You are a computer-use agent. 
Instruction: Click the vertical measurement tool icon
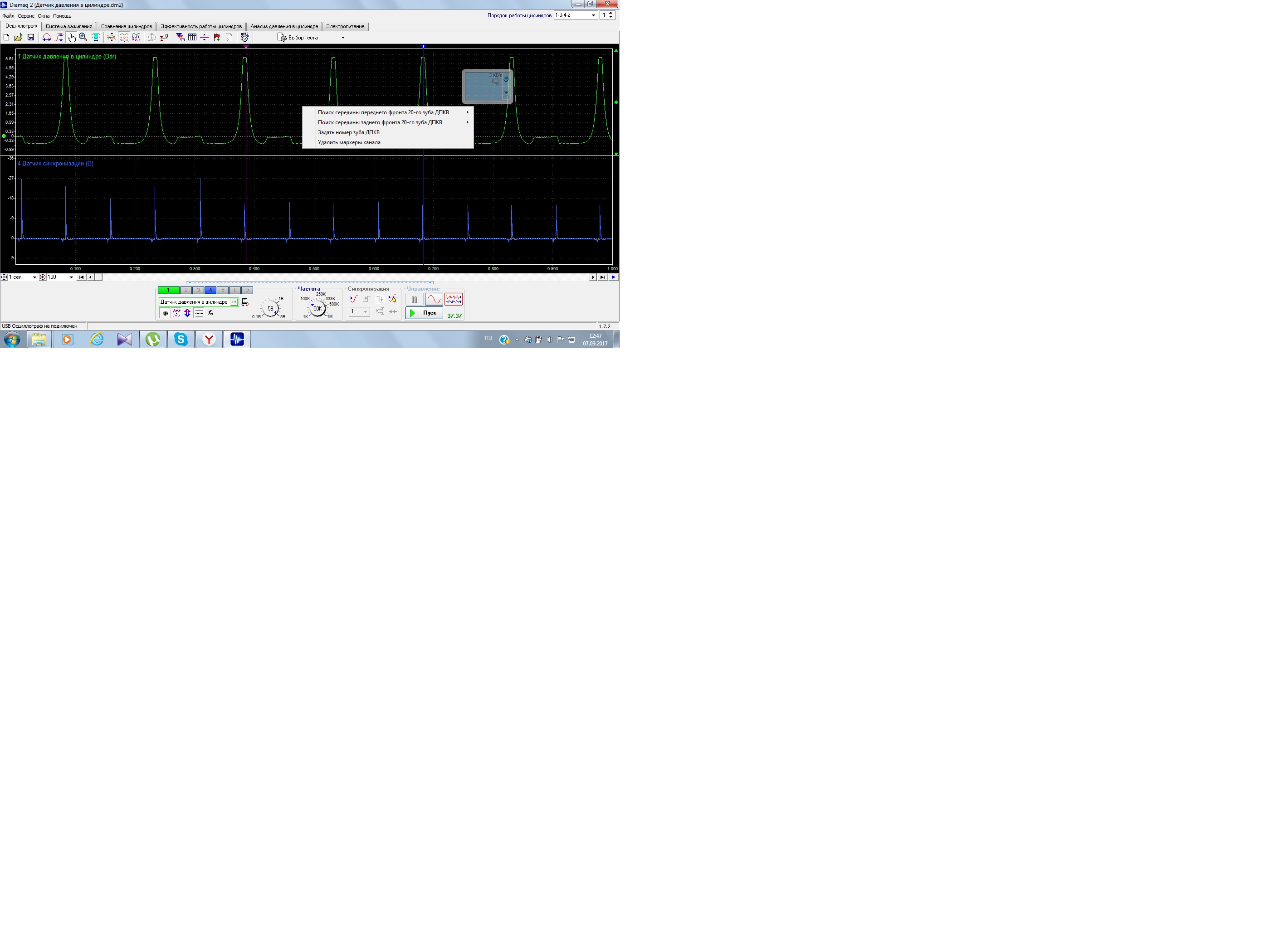pyautogui.click(x=59, y=37)
